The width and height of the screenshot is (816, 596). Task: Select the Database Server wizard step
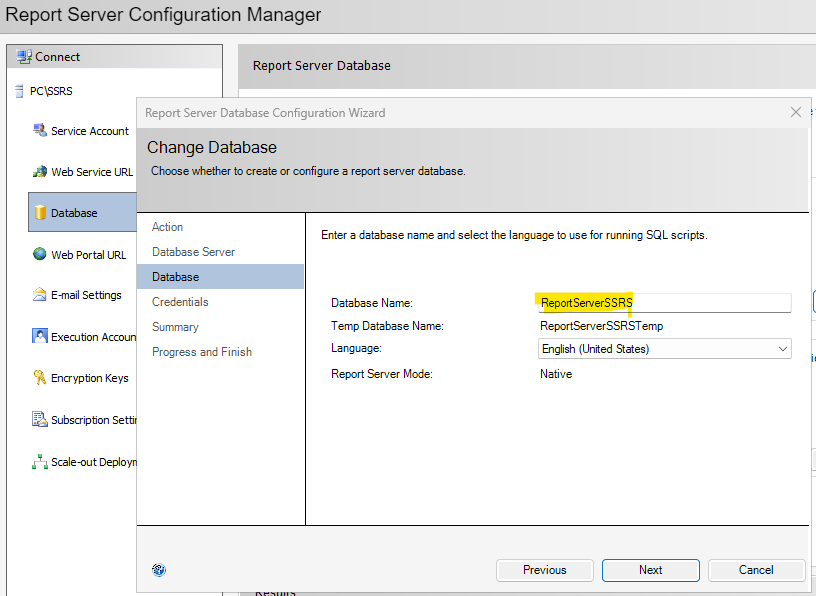click(x=194, y=252)
